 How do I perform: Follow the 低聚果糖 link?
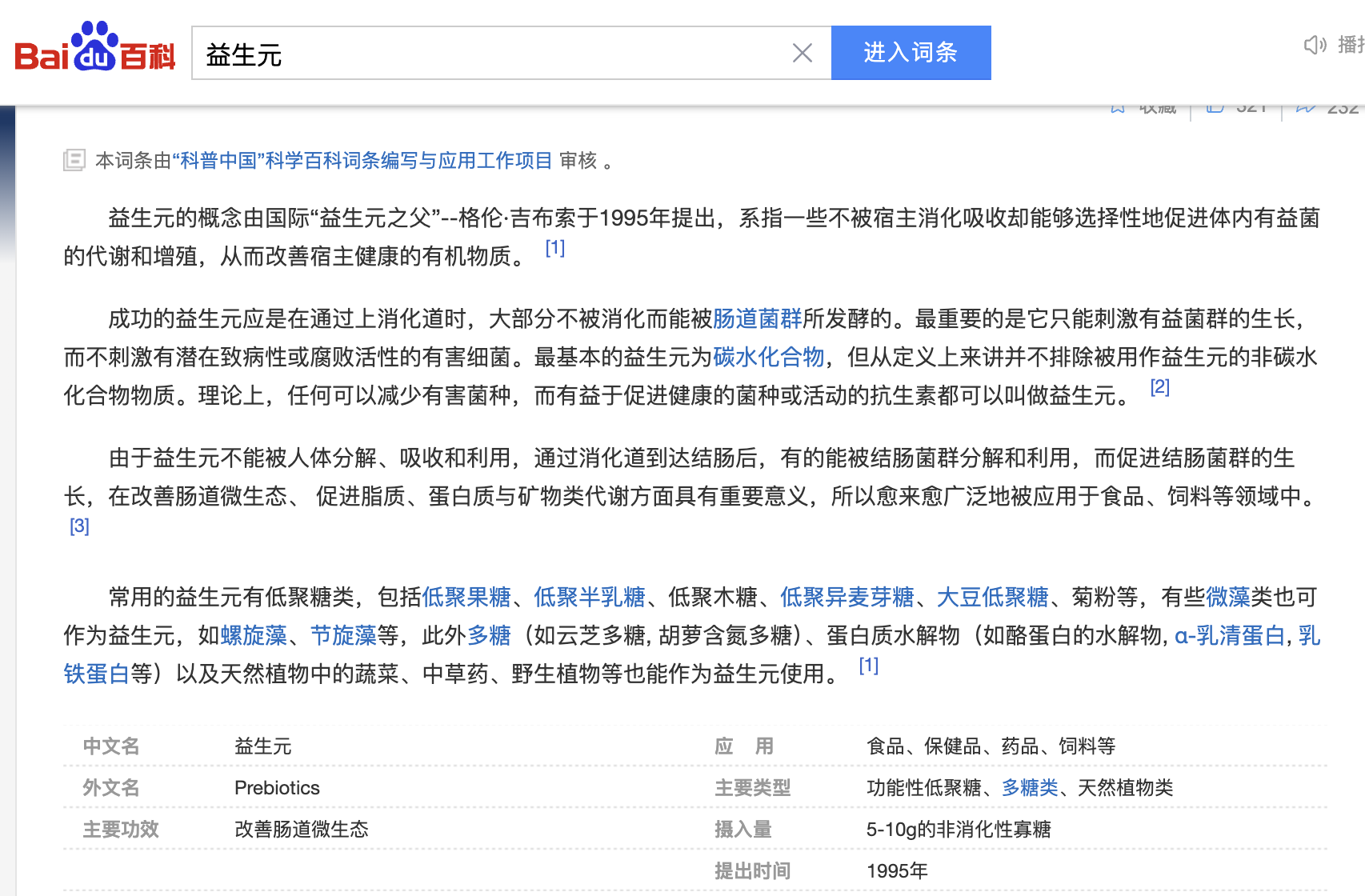click(x=466, y=597)
